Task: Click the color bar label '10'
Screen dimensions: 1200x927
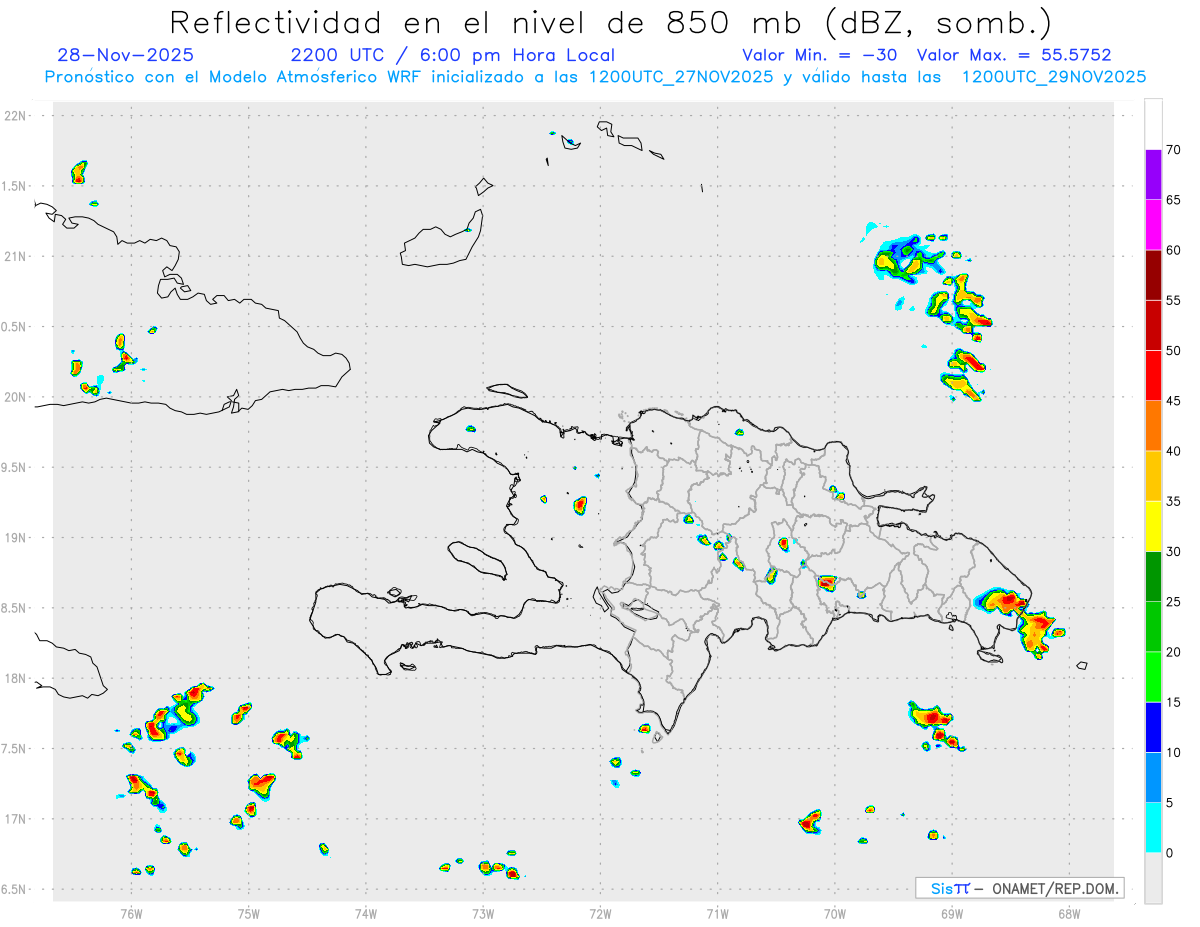Action: [1174, 752]
